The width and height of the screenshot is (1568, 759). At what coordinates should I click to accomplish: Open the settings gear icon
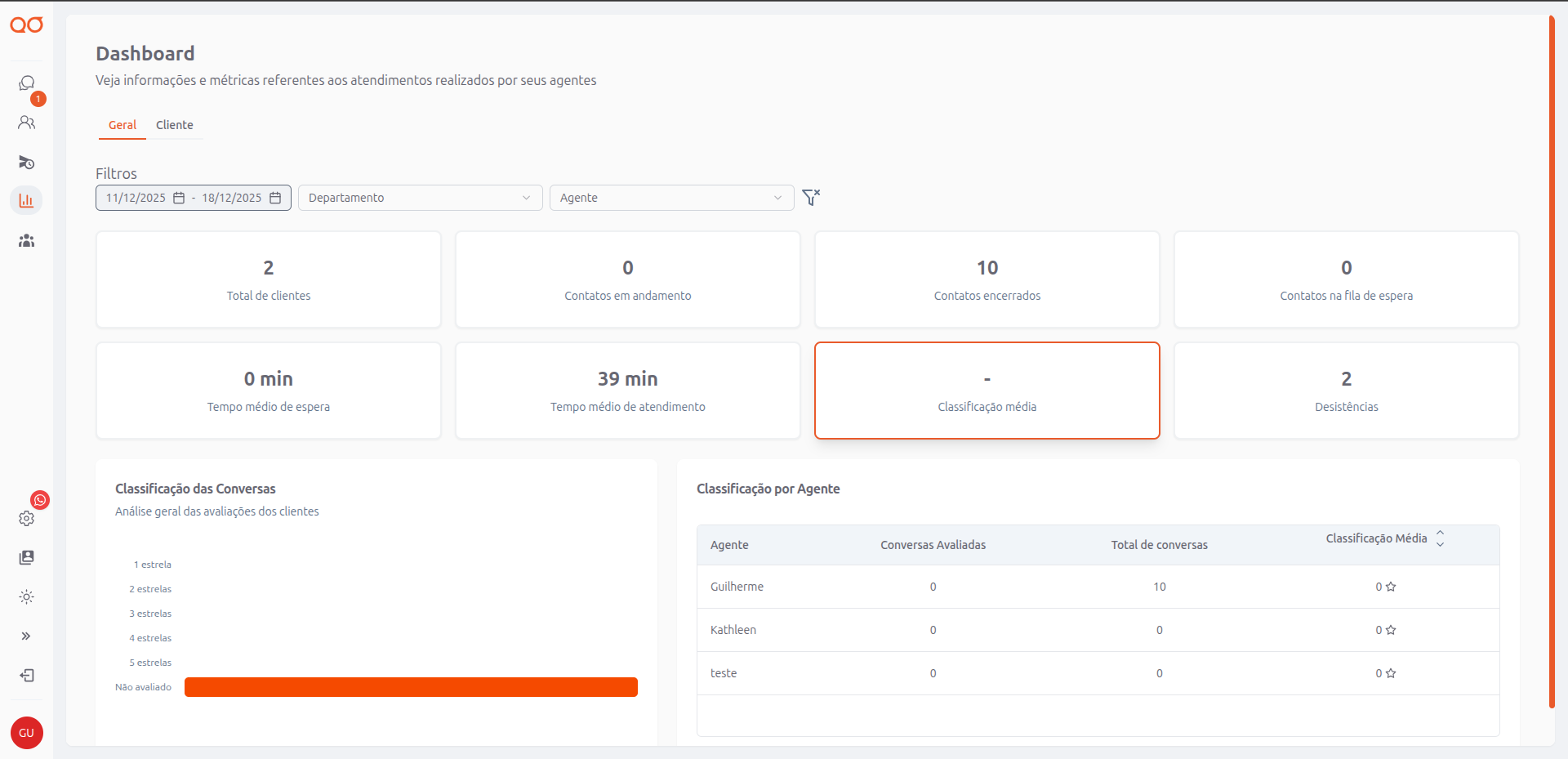(27, 519)
